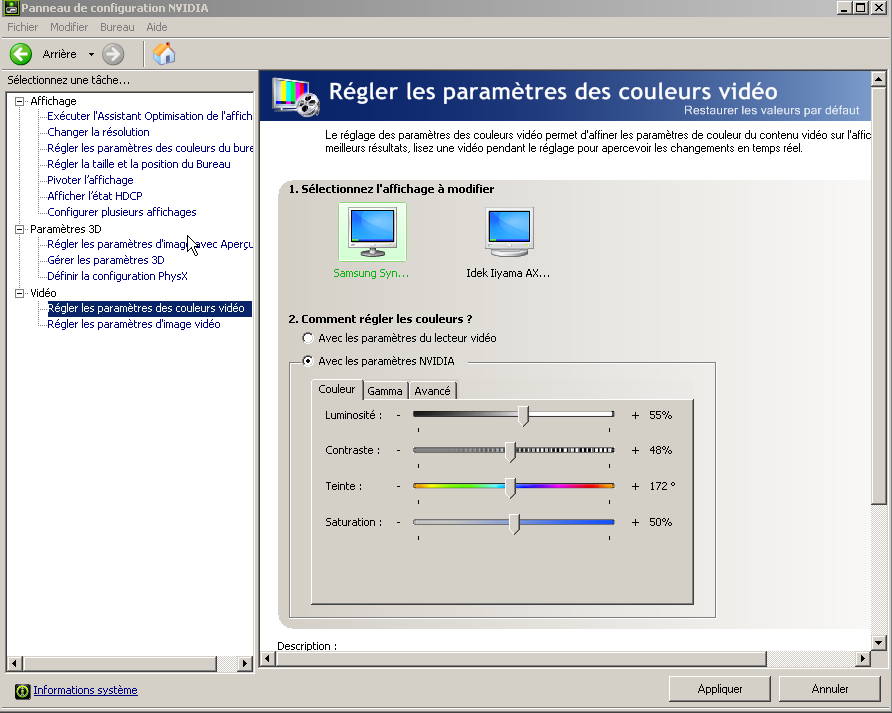Image resolution: width=892 pixels, height=713 pixels.
Task: Click the Saturation slider handle
Action: click(514, 524)
